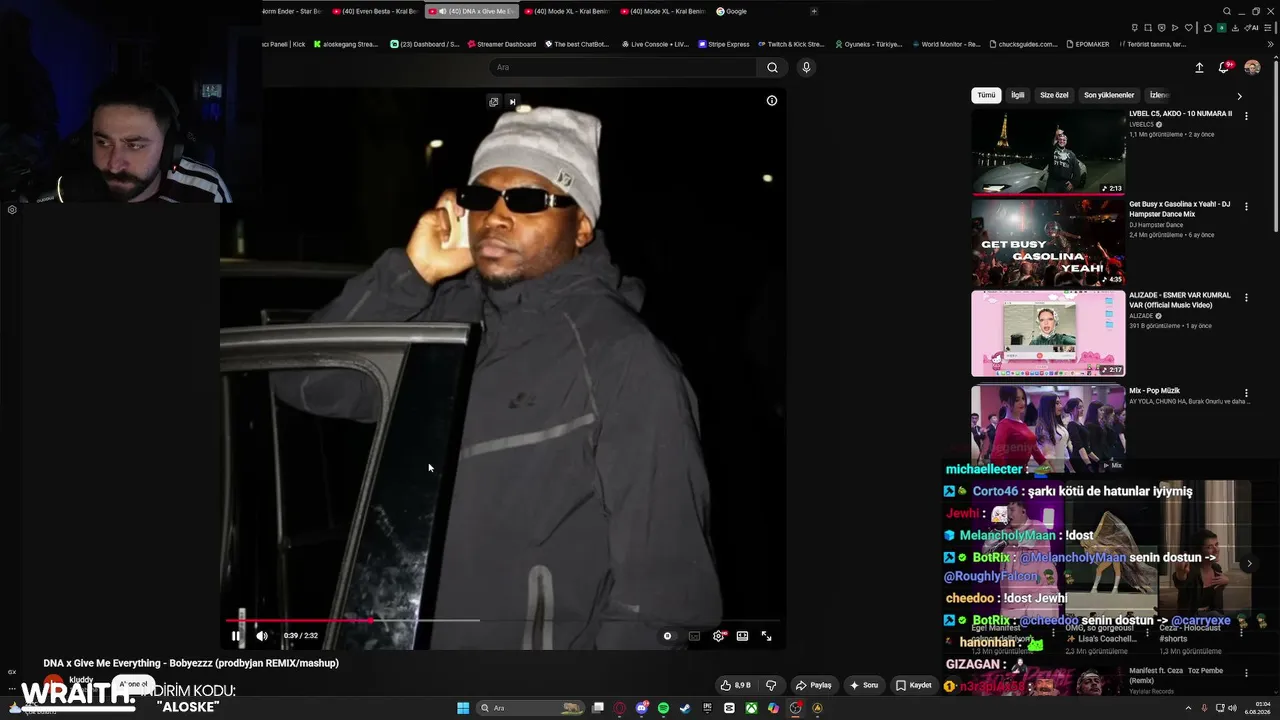Screen dimensions: 1280x720
Task: Select the Tümü filter chip
Action: click(x=987, y=95)
